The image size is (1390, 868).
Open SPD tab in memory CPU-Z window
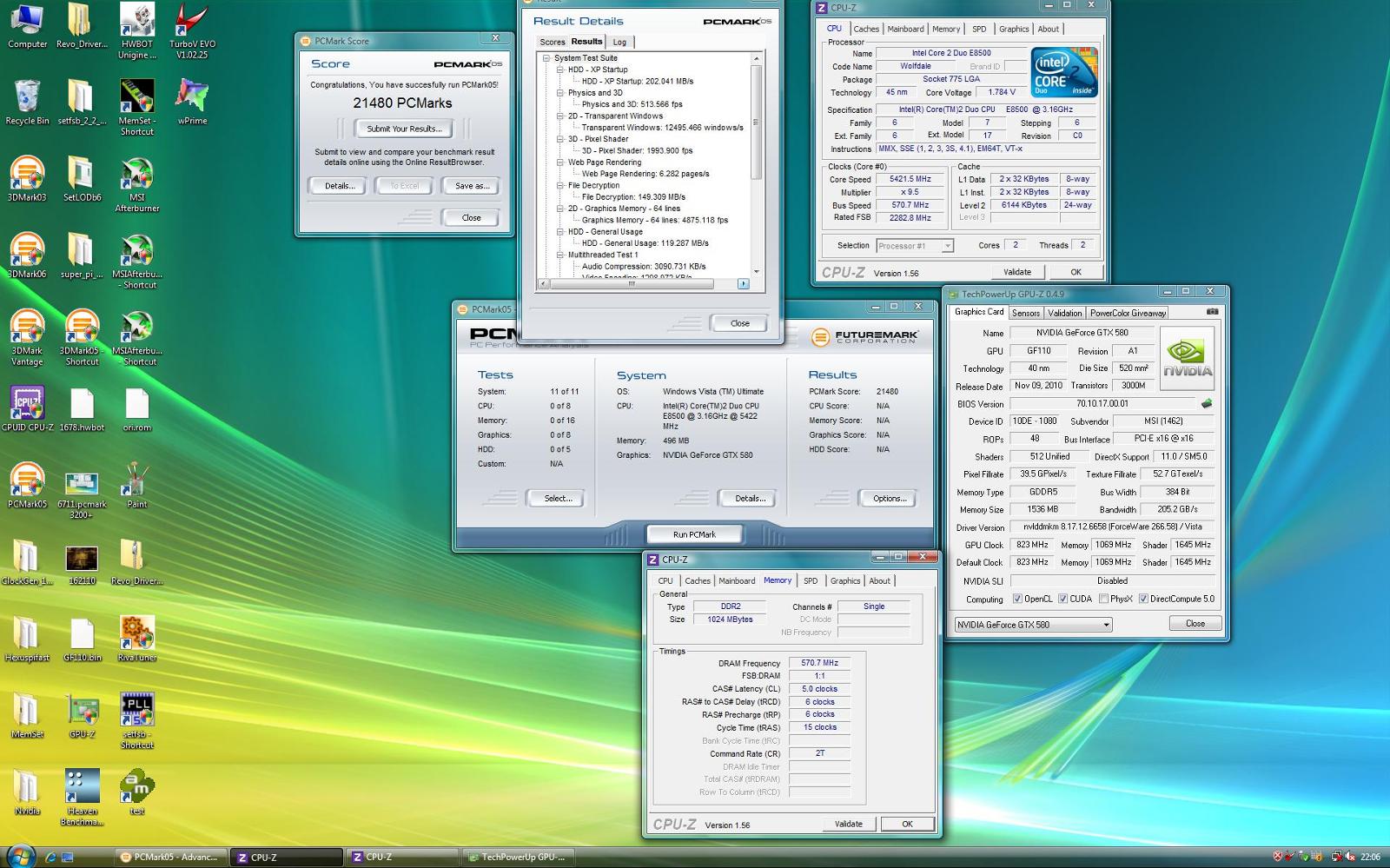[x=811, y=580]
